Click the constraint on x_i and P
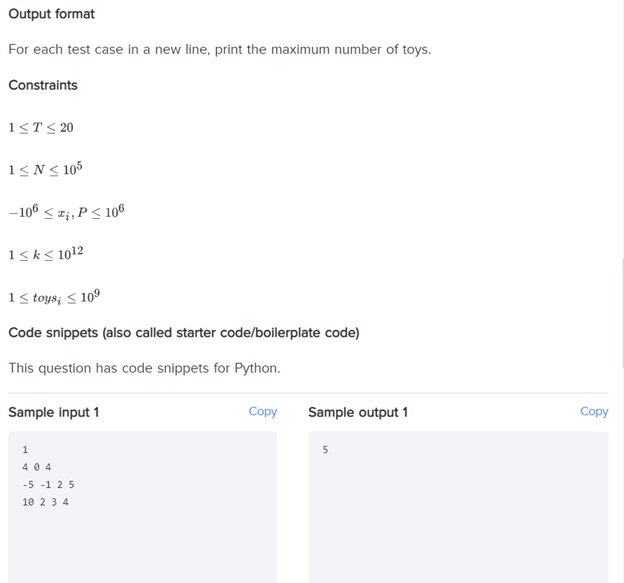The image size is (624, 583). pyautogui.click(x=66, y=212)
